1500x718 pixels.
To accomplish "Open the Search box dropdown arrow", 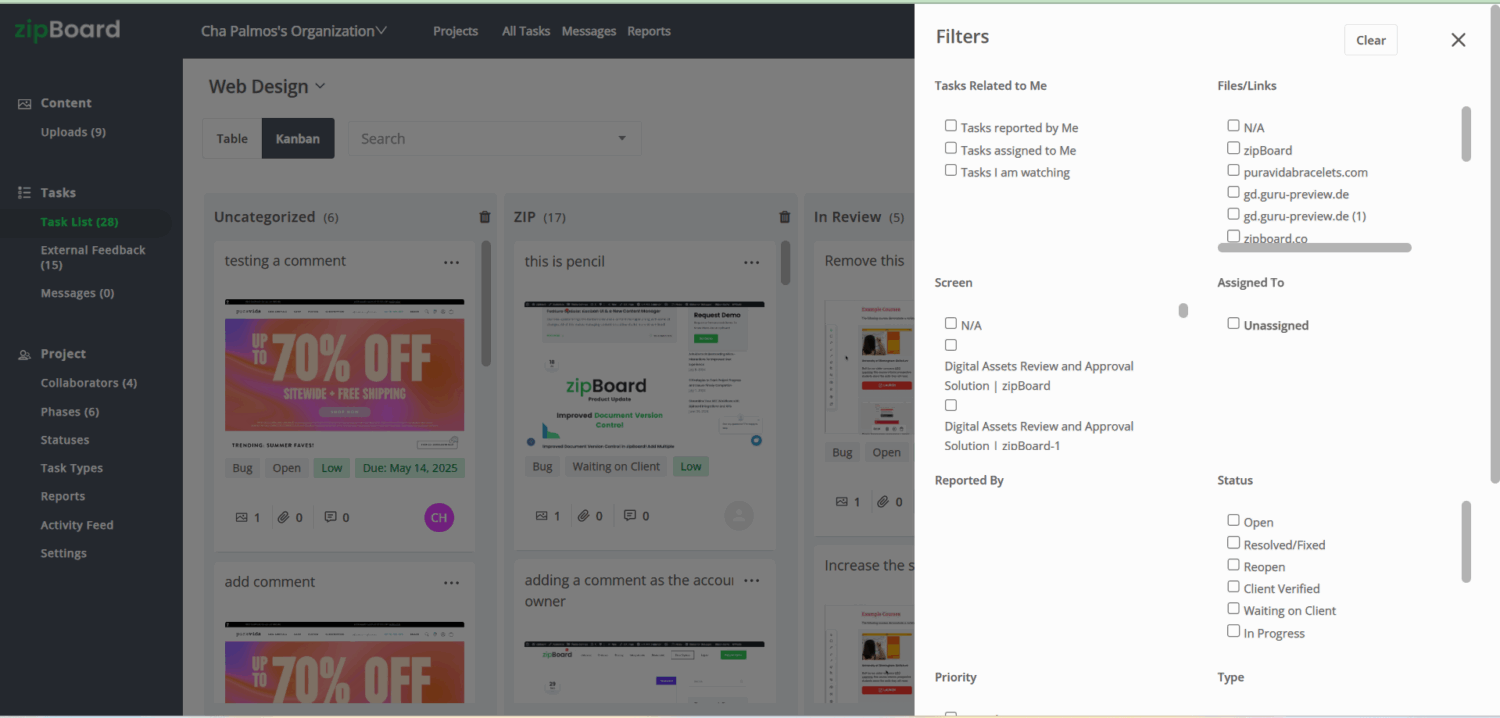I will point(622,138).
